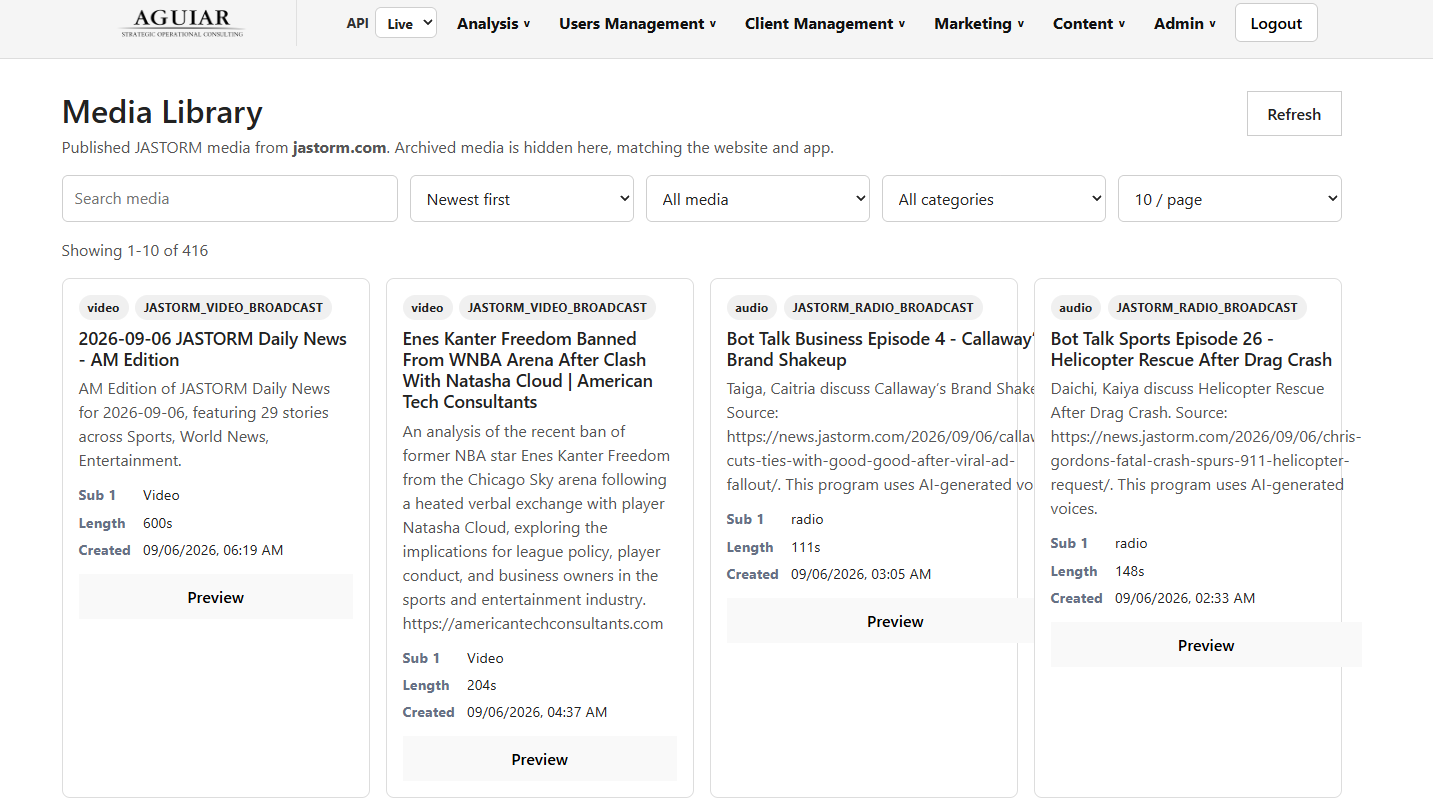Click the audio tag on Bot Talk Business card

(751, 307)
